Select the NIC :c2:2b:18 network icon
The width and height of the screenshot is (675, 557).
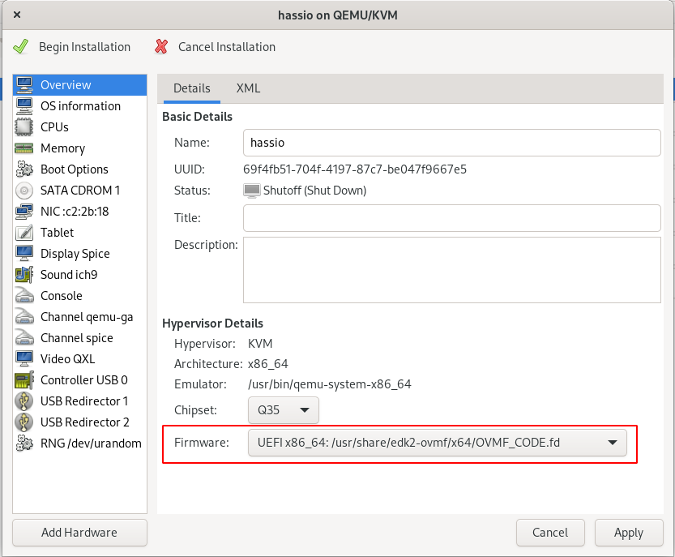pyautogui.click(x=24, y=211)
